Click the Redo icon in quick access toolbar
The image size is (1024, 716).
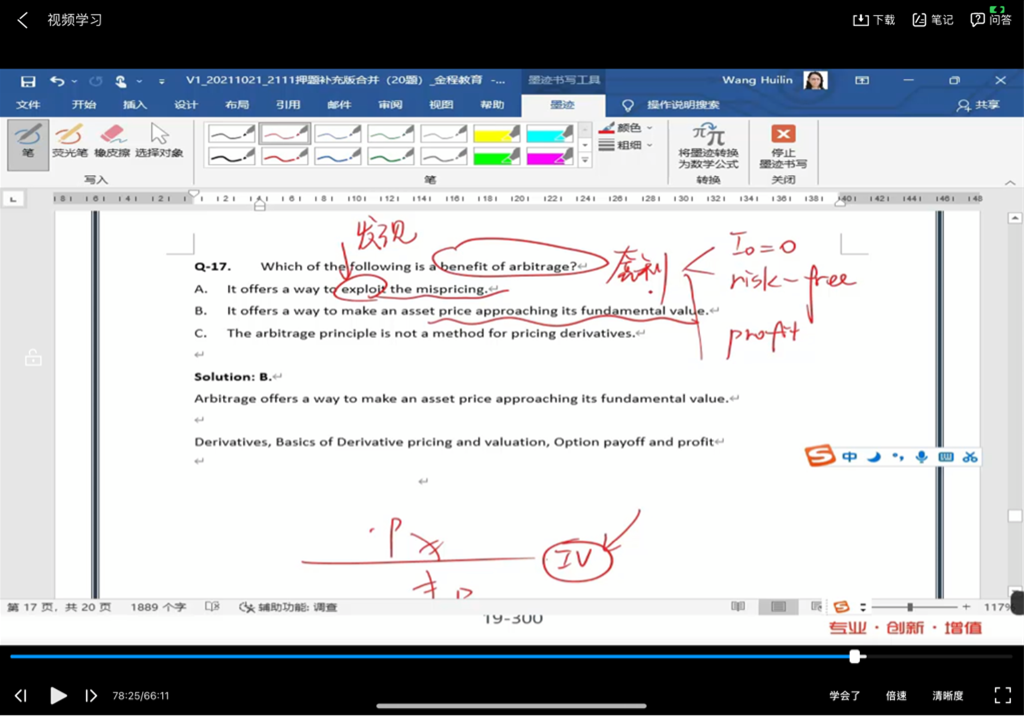[x=96, y=81]
